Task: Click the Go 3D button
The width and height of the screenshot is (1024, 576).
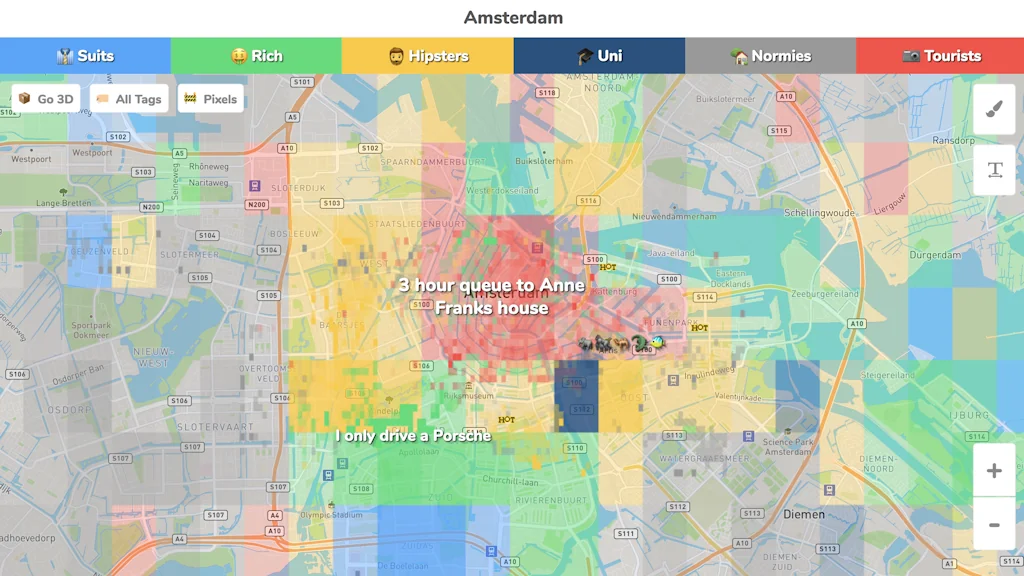Action: (x=45, y=98)
